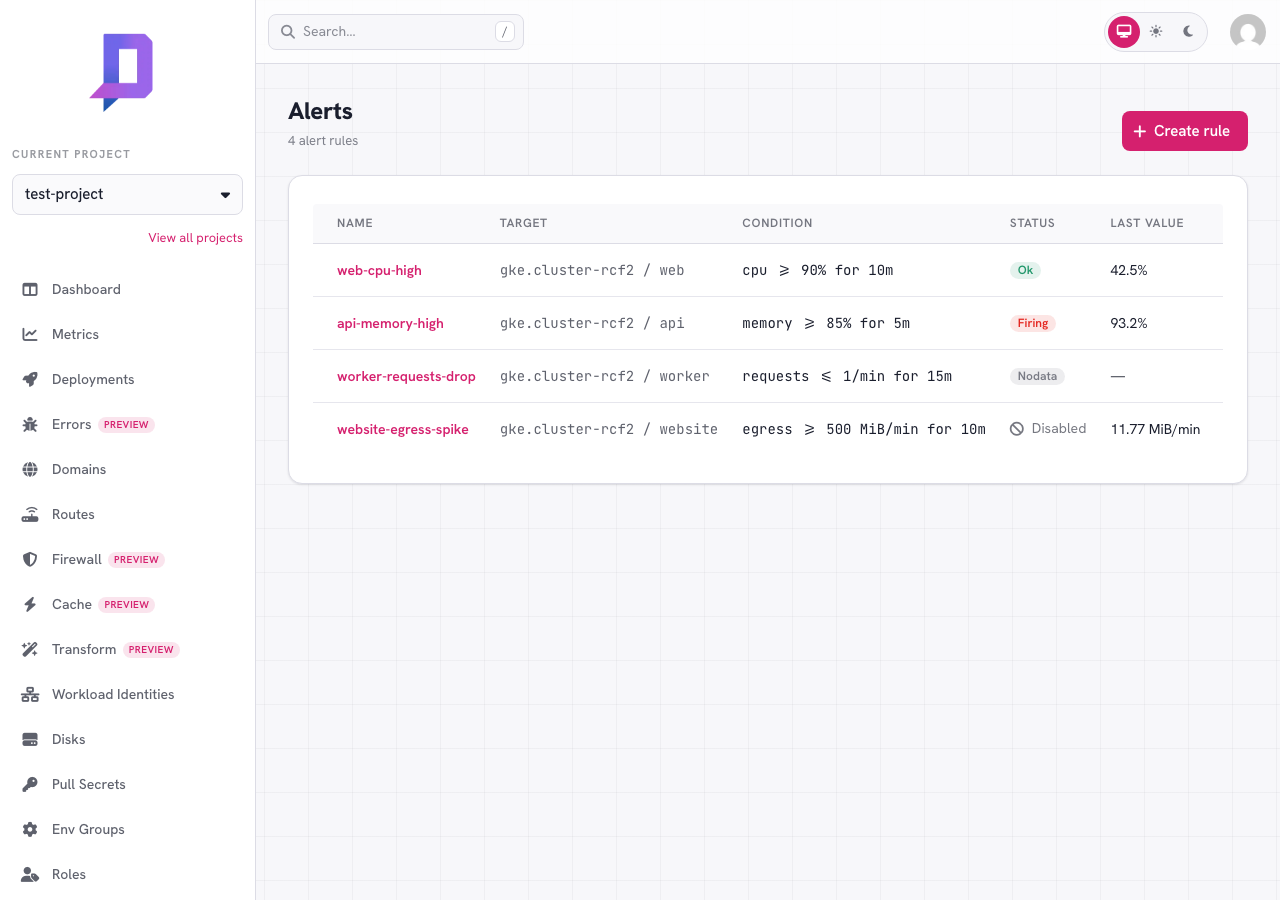The image size is (1280, 900).
Task: Click condition memory ≥ 85% for 5m
Action: tap(826, 323)
